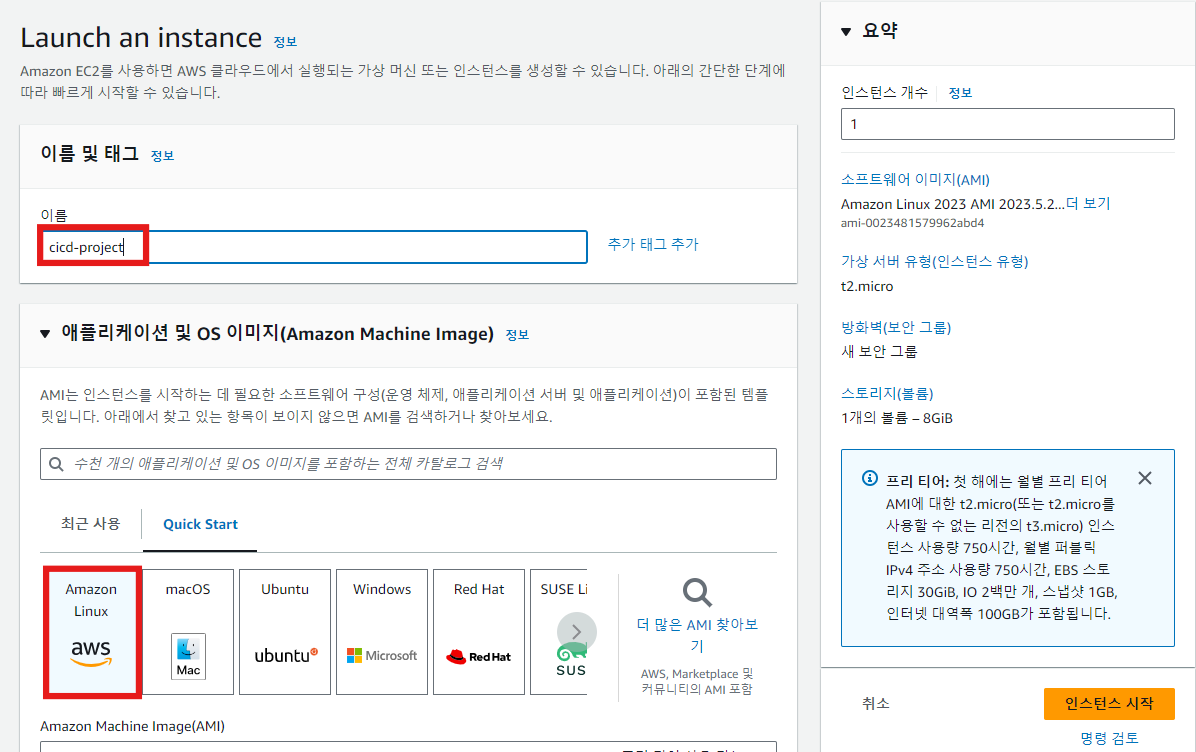Viewport: 1196px width, 752px height.
Task: Click the info icon in free tier notice
Action: [x=869, y=478]
